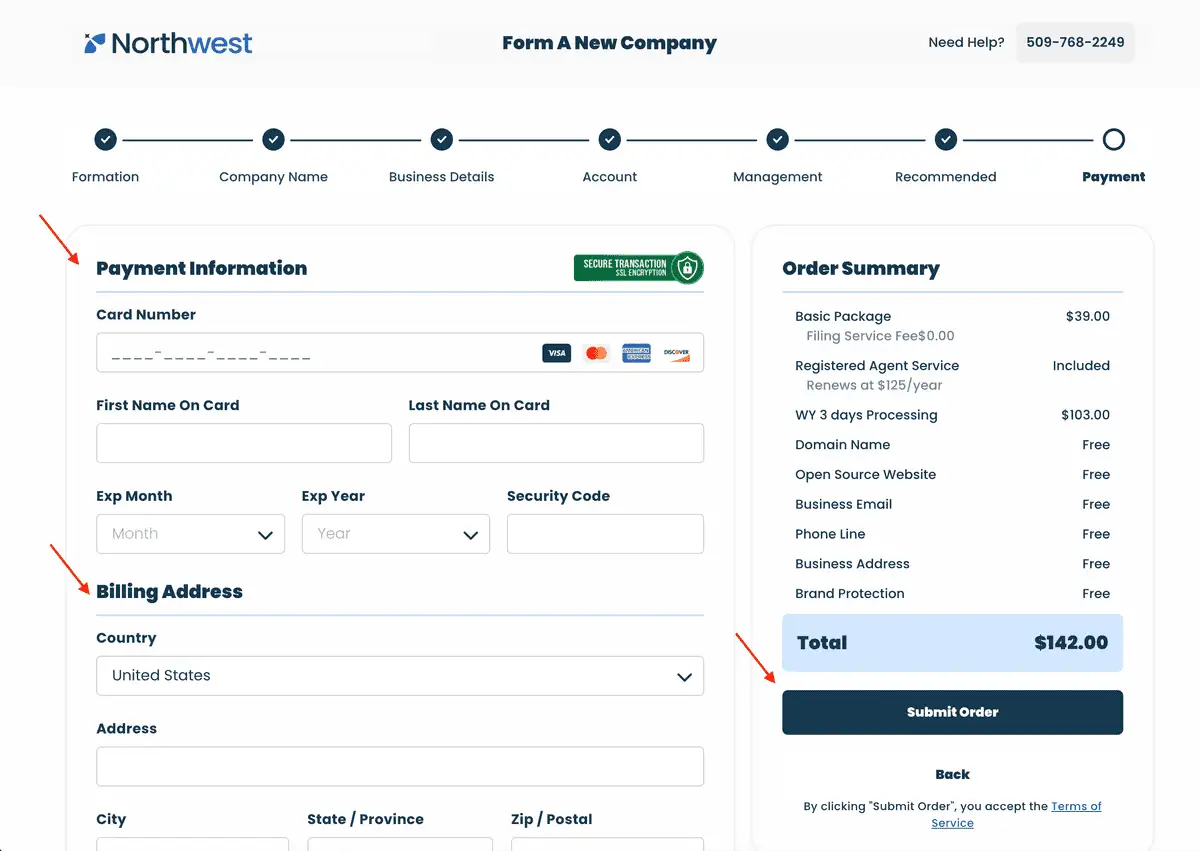The width and height of the screenshot is (1200, 851).
Task: Click the Included text for Registered Agent
Action: tap(1081, 366)
